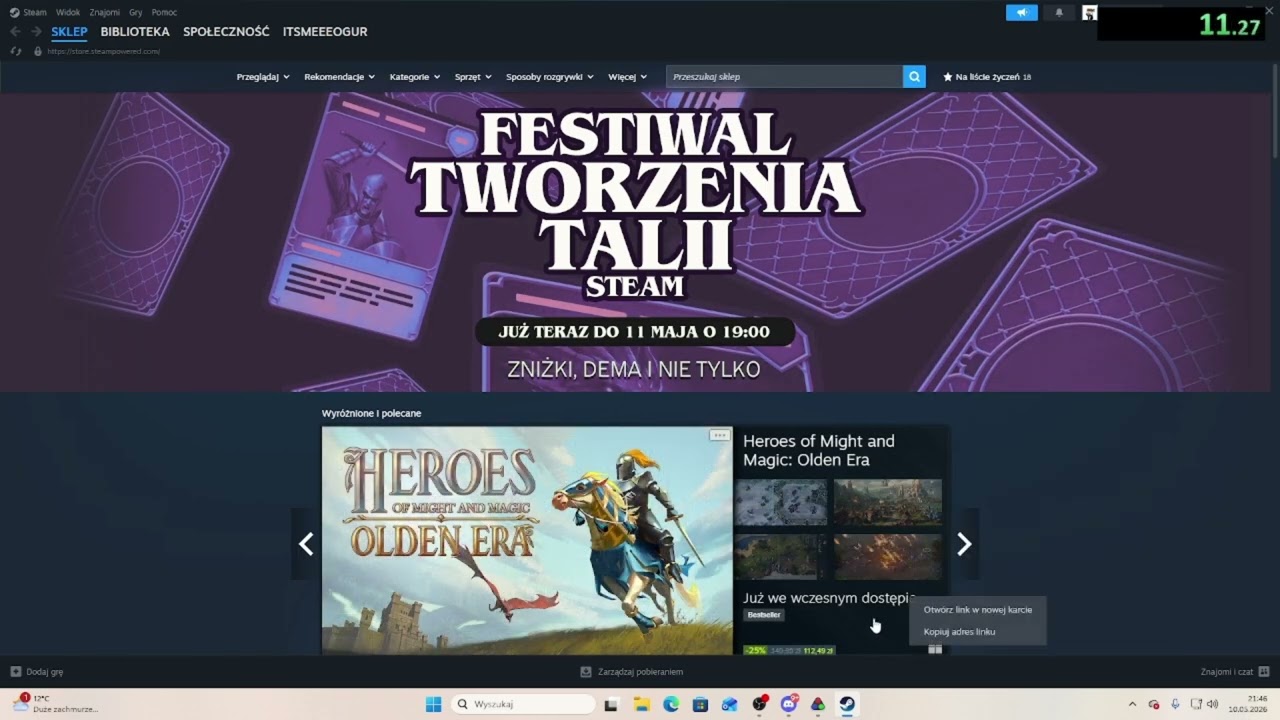Click Heroes of Might and Magic: Olden Era title

tap(819, 450)
